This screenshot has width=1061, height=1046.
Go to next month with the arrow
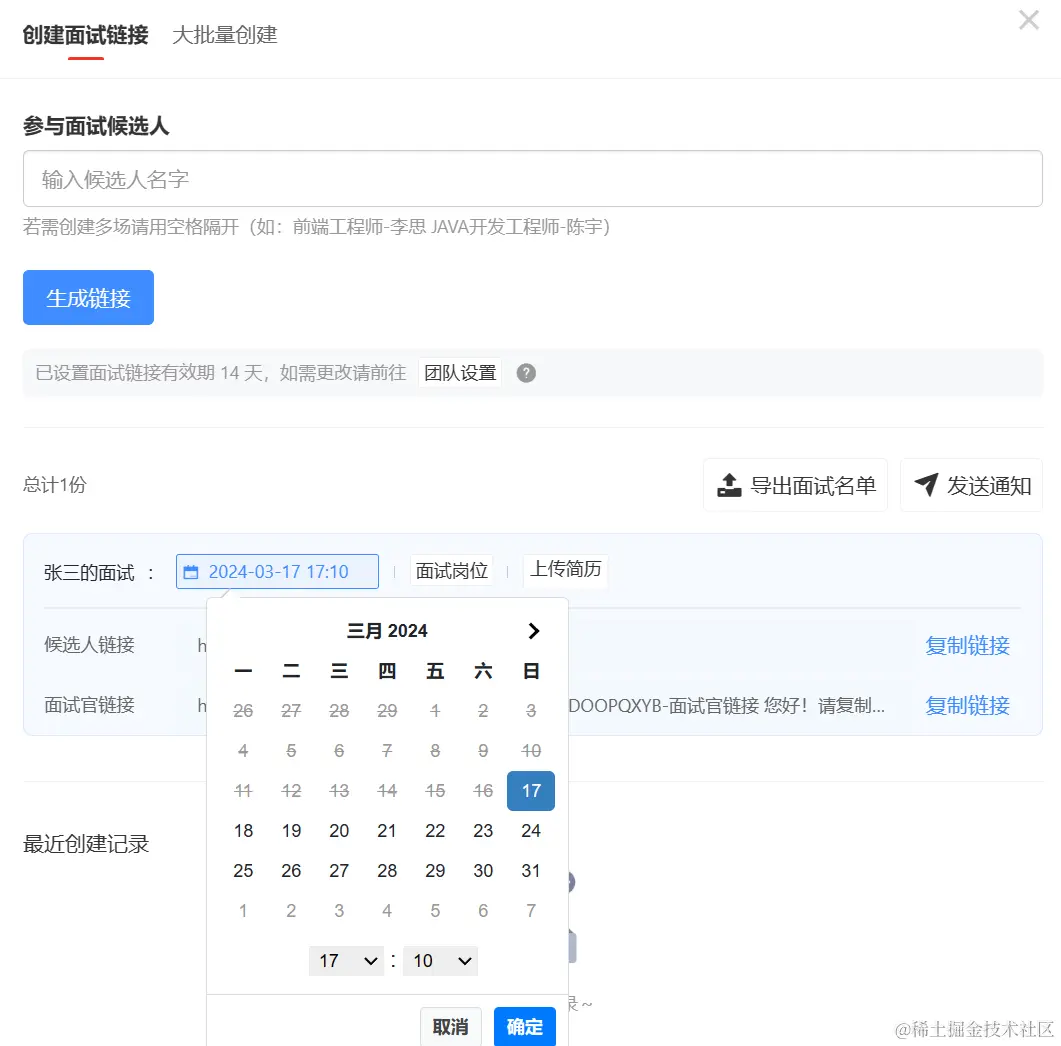tap(533, 631)
